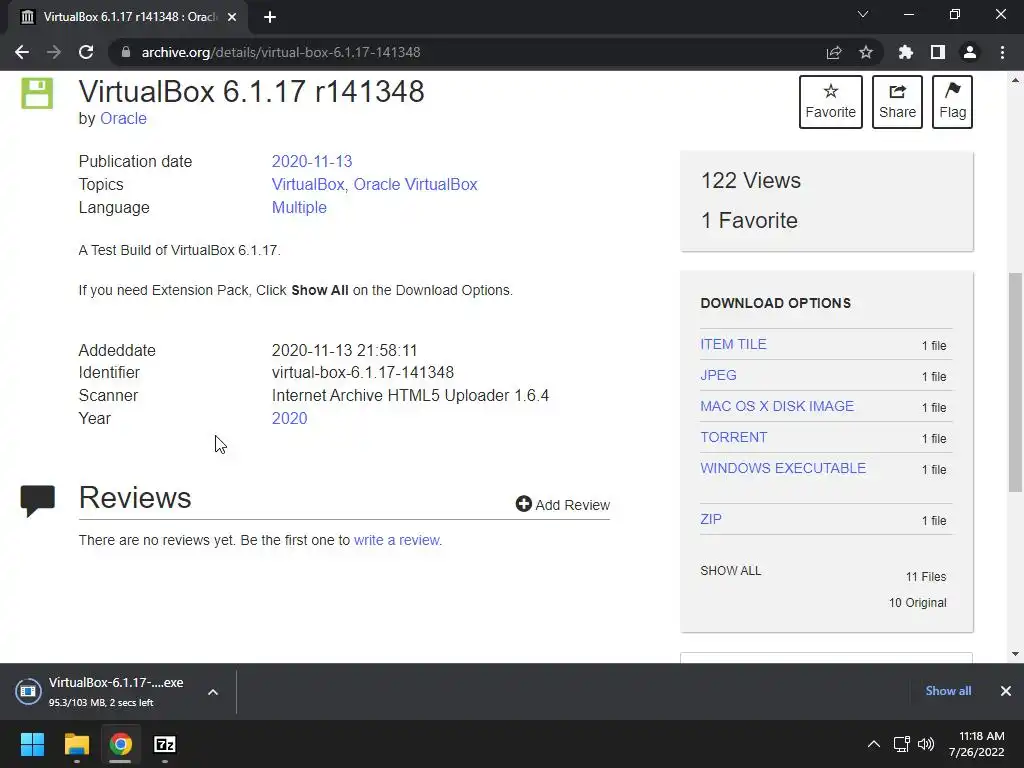1024x768 pixels.
Task: Download the TORRENT file
Action: point(733,438)
